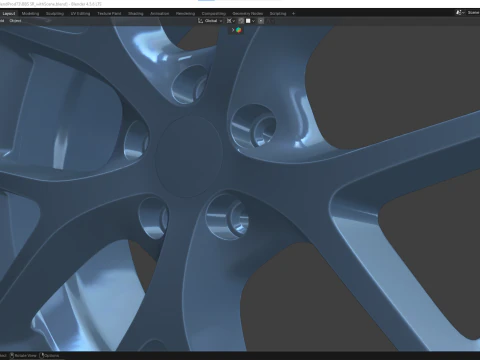Click the Scene name field
480x360 pixels.
[x=473, y=13]
